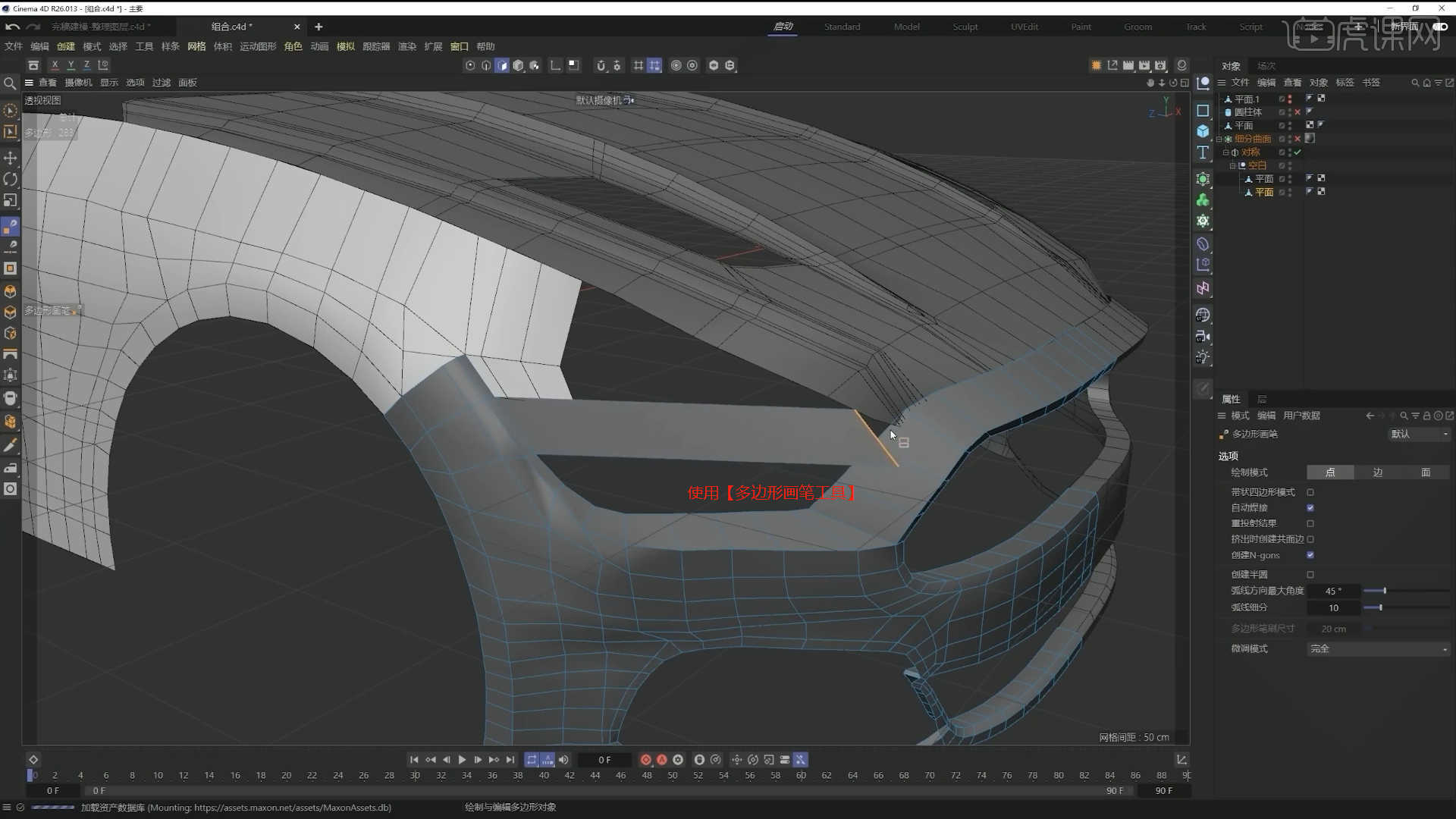
Task: Click the camera object icon
Action: click(1203, 336)
